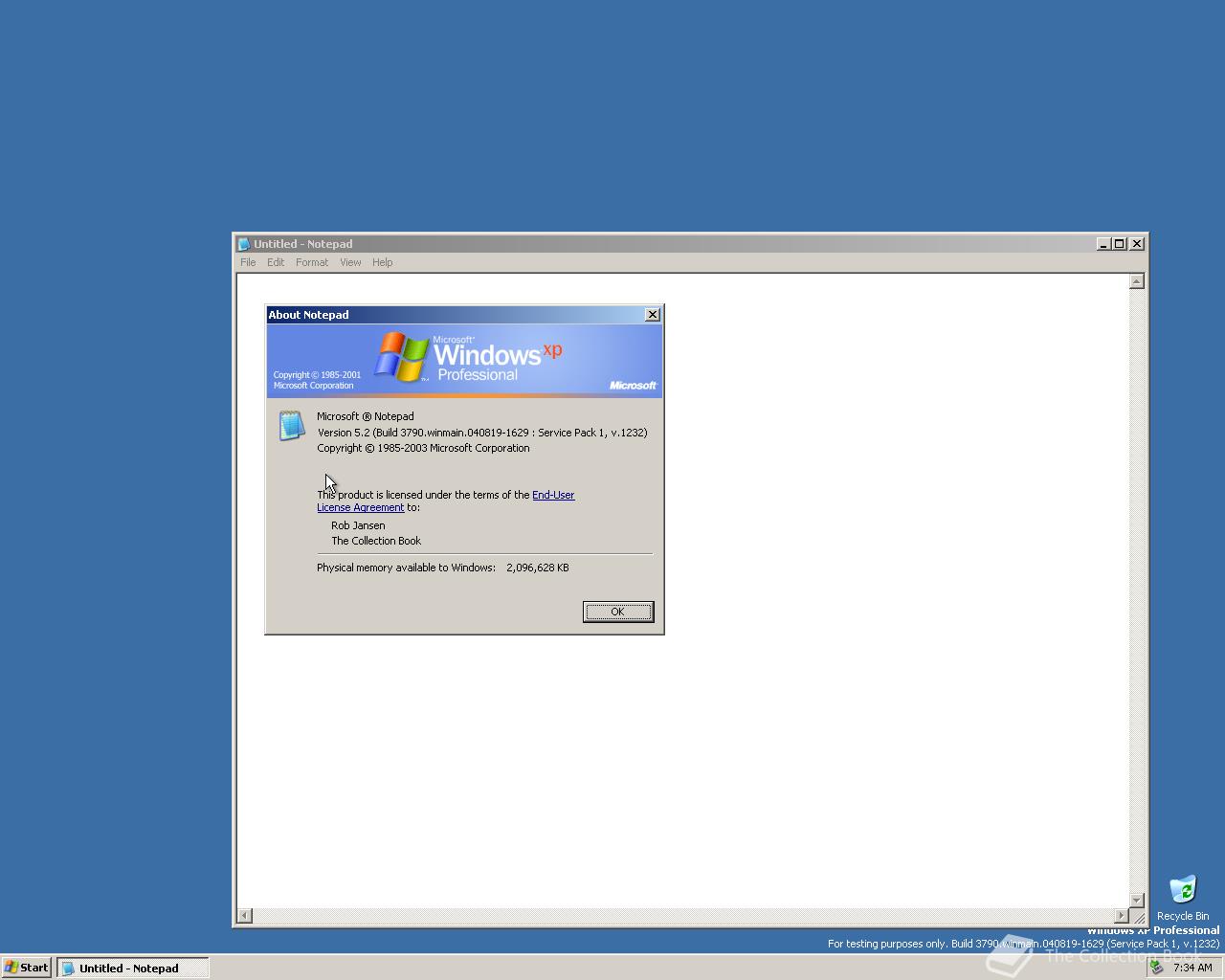Click the vertical scrollbar down arrow

point(1137,900)
